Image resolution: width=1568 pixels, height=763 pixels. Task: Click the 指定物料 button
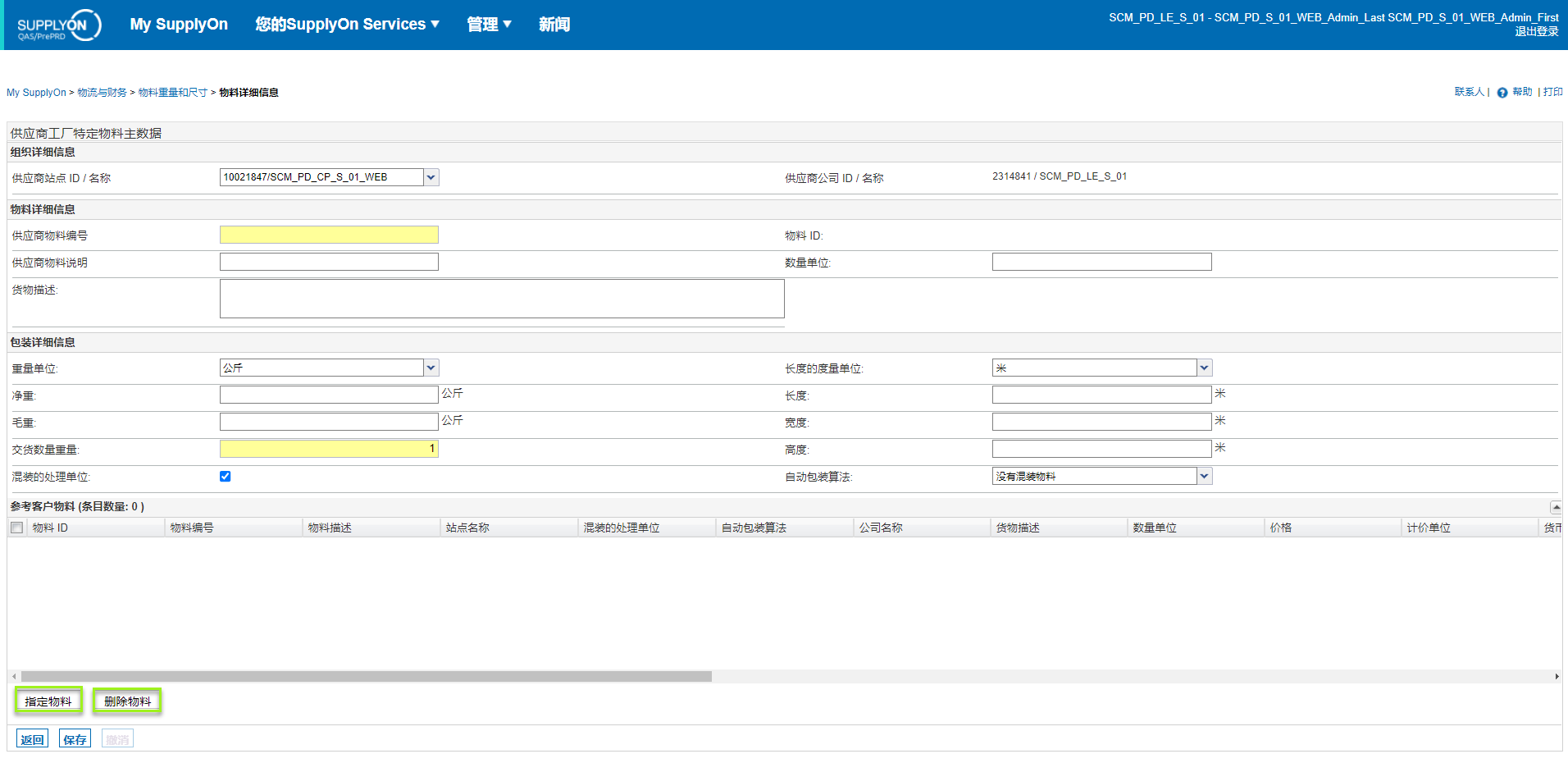48,701
